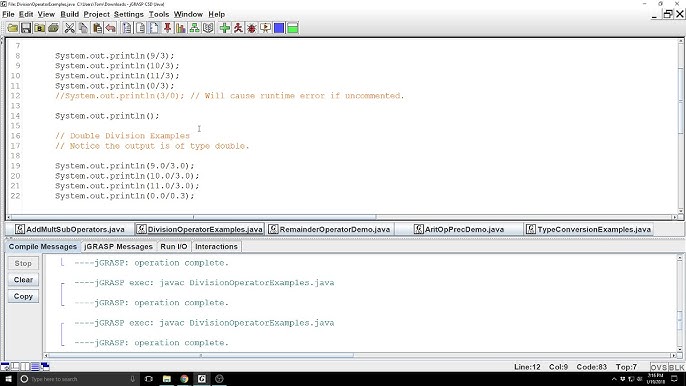This screenshot has height=386, width=686.
Task: Click the scissors Cut icon
Action: coord(70,28)
